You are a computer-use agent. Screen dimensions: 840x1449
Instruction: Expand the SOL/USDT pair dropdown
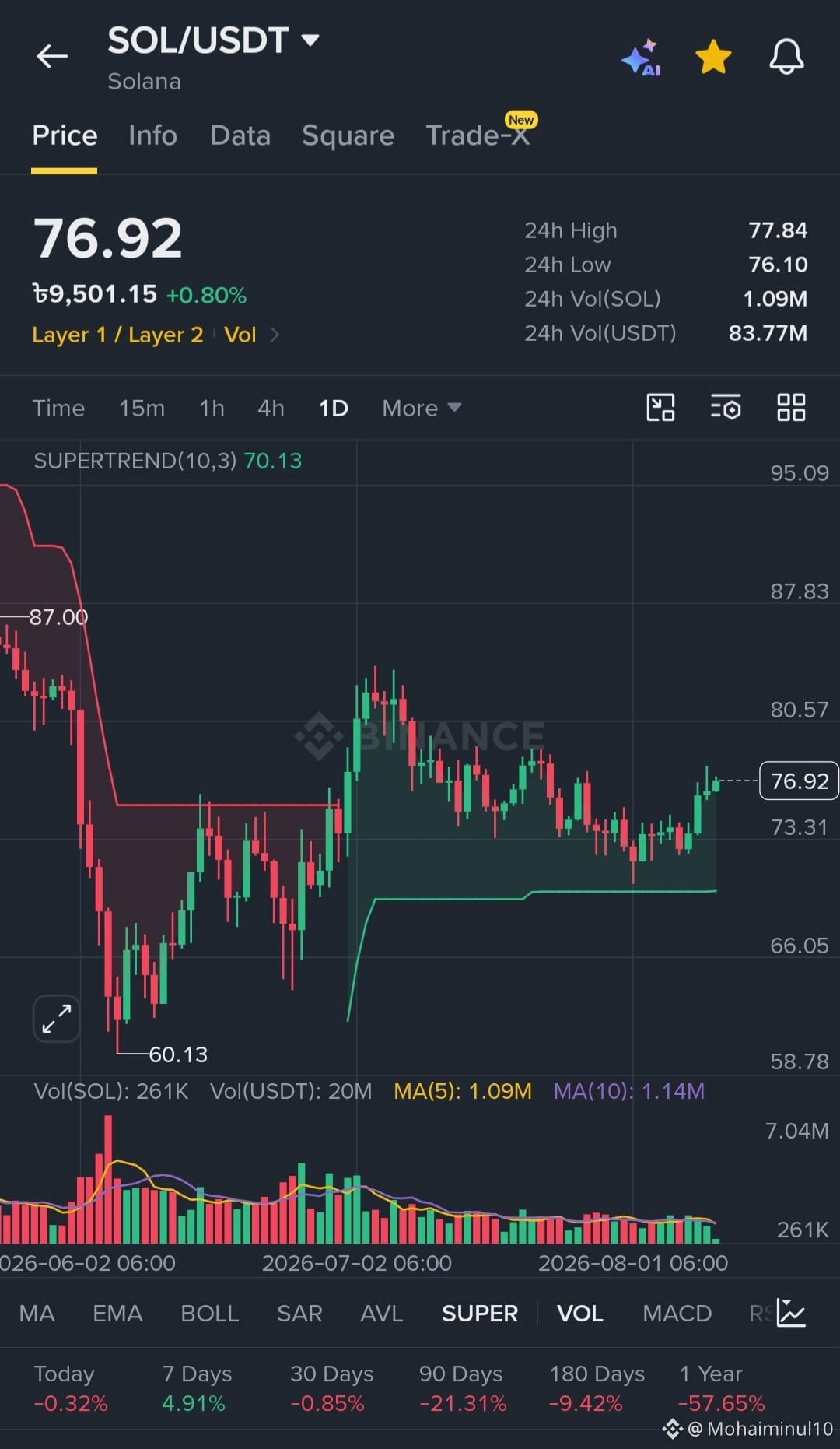click(310, 40)
